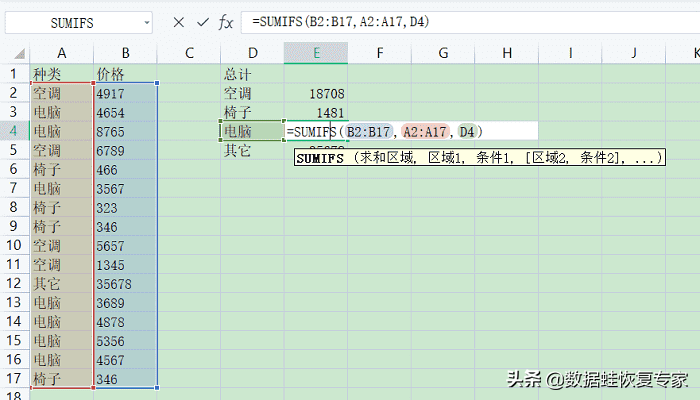The height and width of the screenshot is (400, 700).
Task: Select row 12 header
Action: pyautogui.click(x=14, y=283)
